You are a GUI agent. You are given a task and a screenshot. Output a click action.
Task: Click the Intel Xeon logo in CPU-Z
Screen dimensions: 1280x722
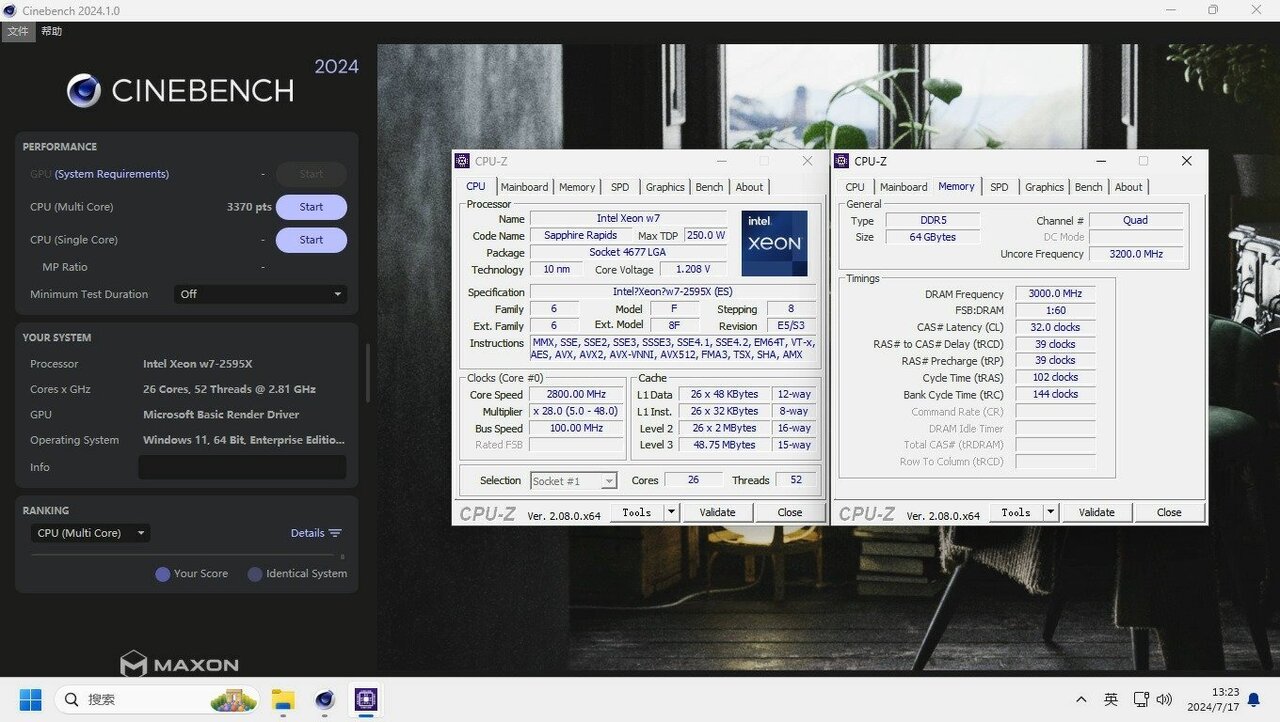(774, 243)
